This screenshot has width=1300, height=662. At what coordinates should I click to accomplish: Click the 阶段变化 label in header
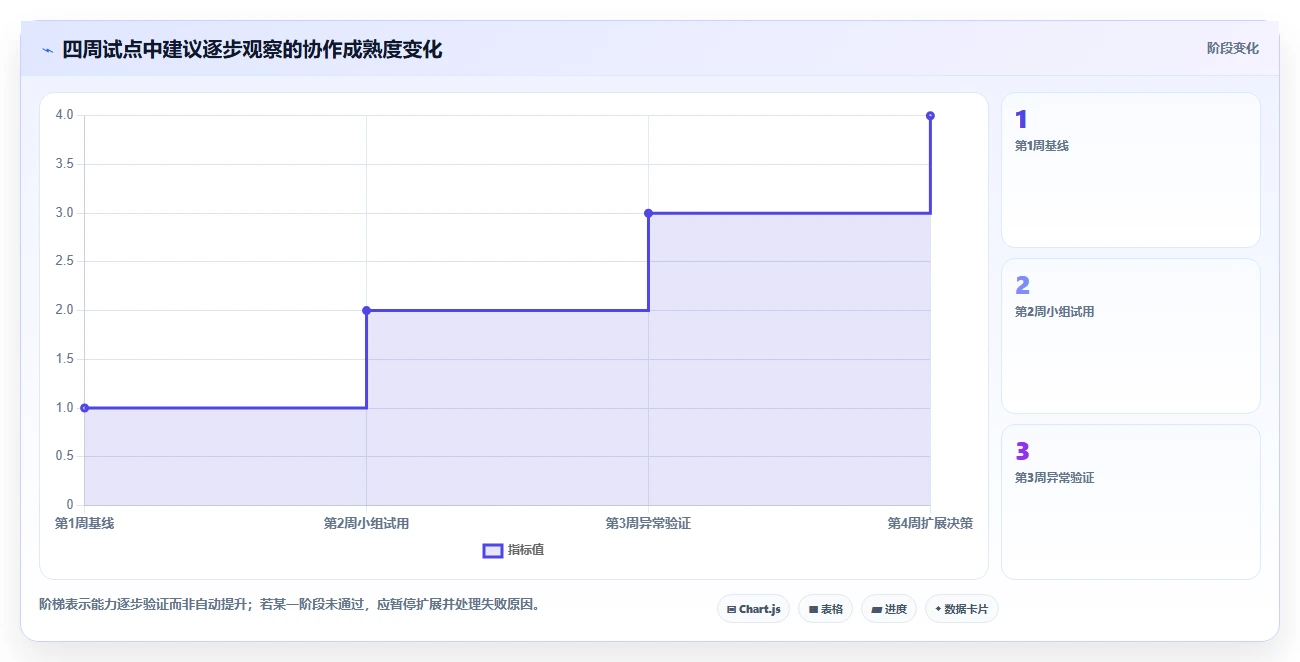[1232, 48]
